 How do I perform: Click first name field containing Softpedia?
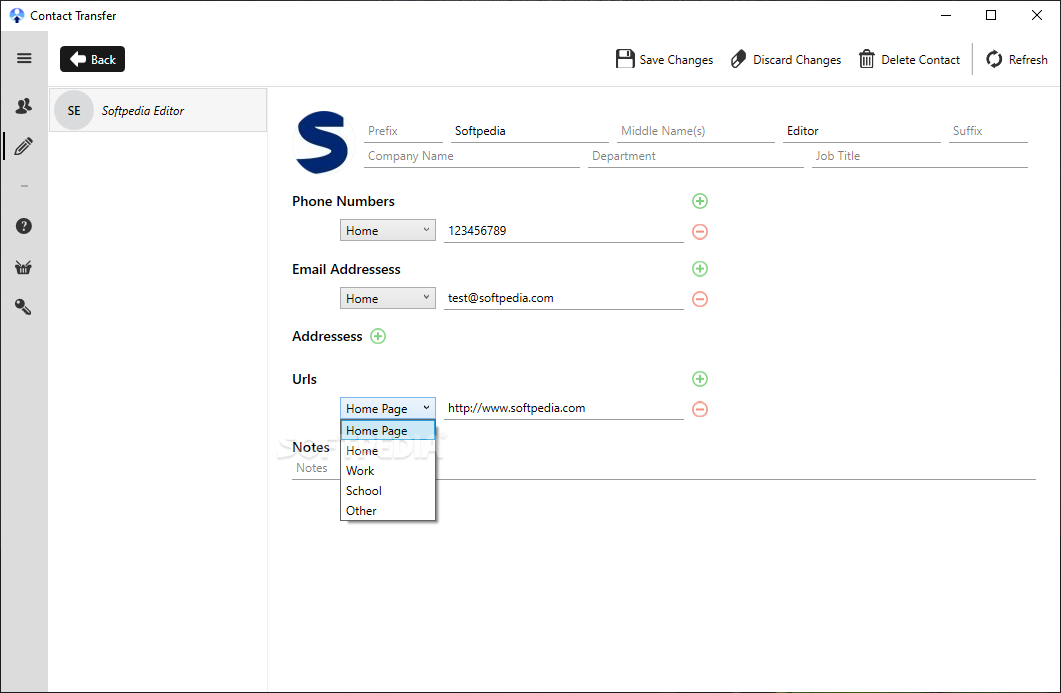530,131
